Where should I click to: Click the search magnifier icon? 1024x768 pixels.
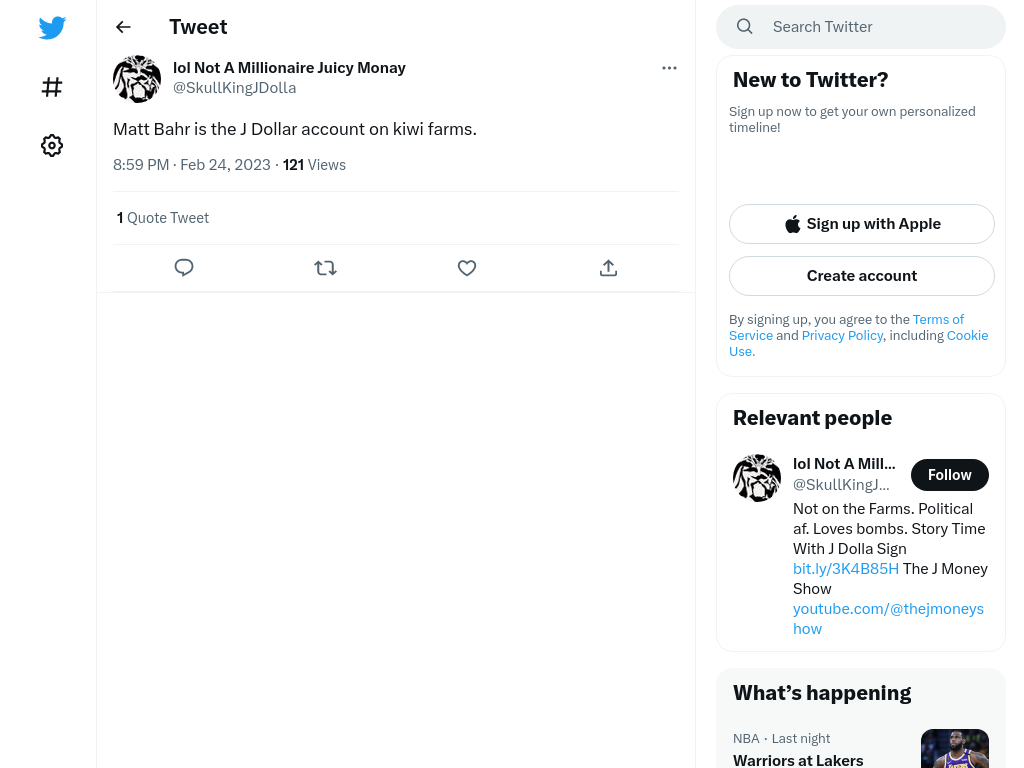tap(744, 27)
